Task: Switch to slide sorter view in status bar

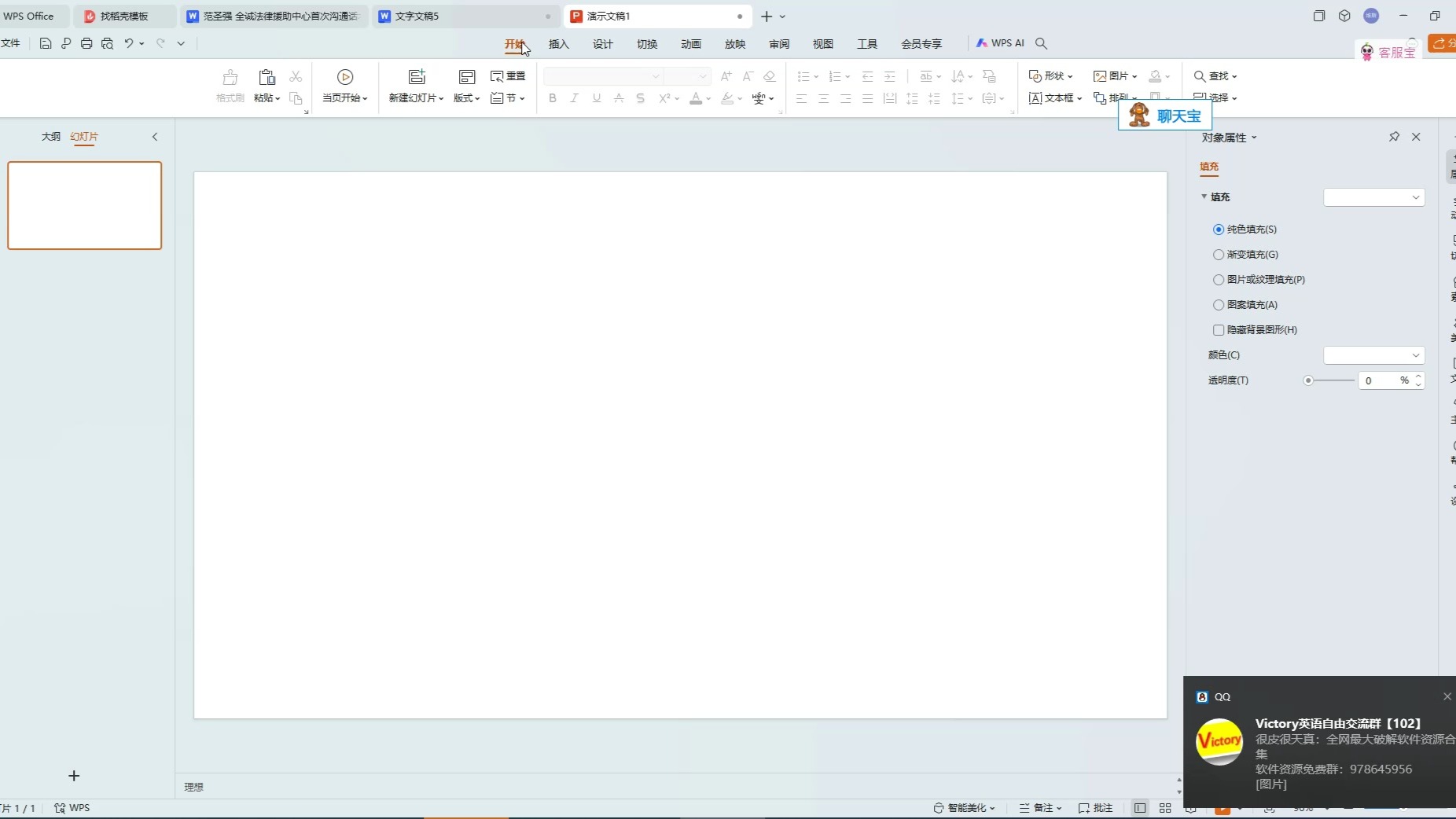Action: click(x=1165, y=808)
